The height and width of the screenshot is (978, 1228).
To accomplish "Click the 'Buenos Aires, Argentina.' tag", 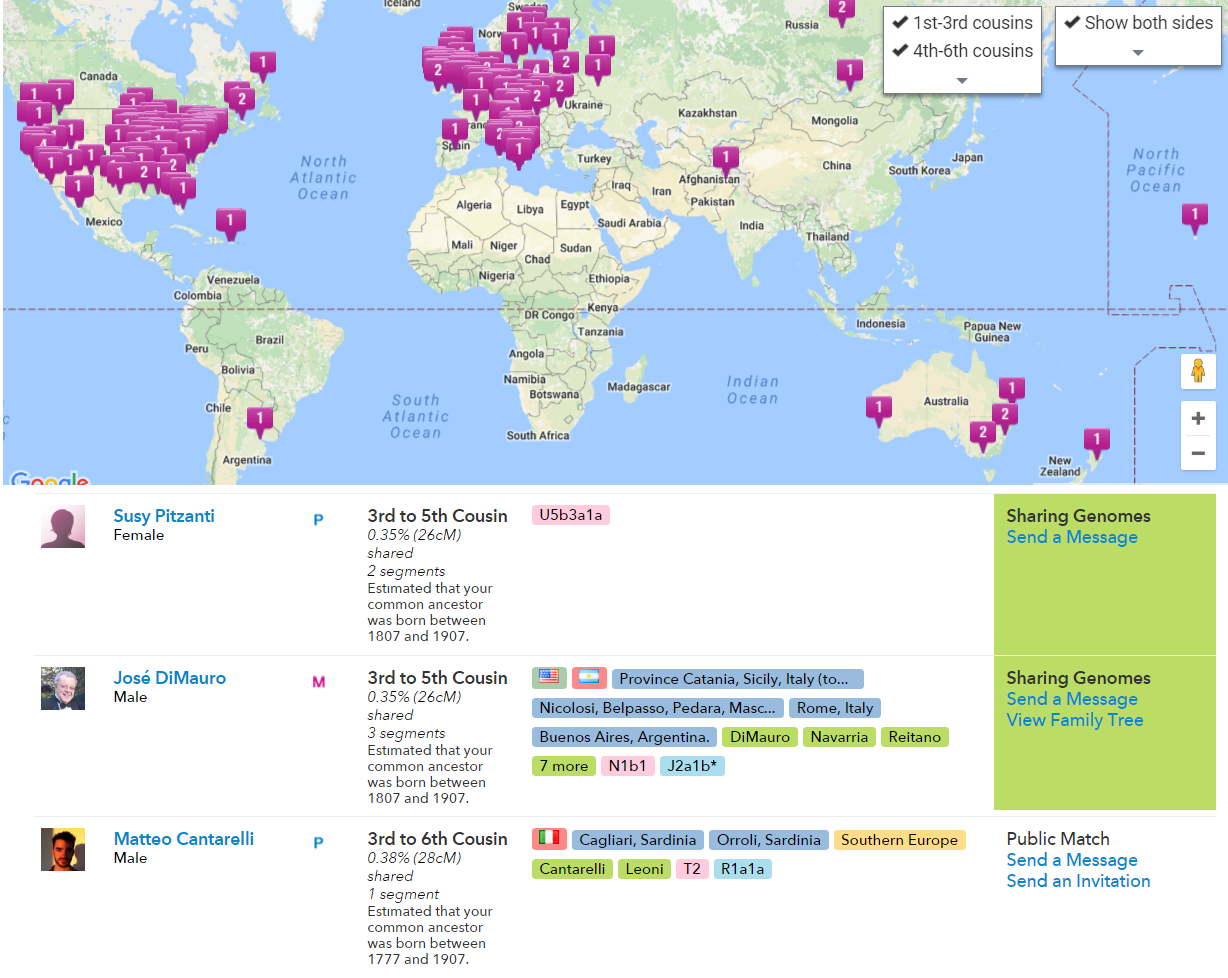I will tap(624, 737).
